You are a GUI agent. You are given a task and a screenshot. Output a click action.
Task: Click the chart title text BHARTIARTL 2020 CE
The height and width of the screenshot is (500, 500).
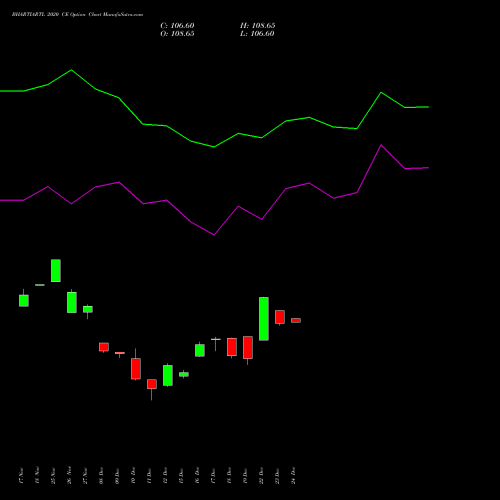coord(40,15)
